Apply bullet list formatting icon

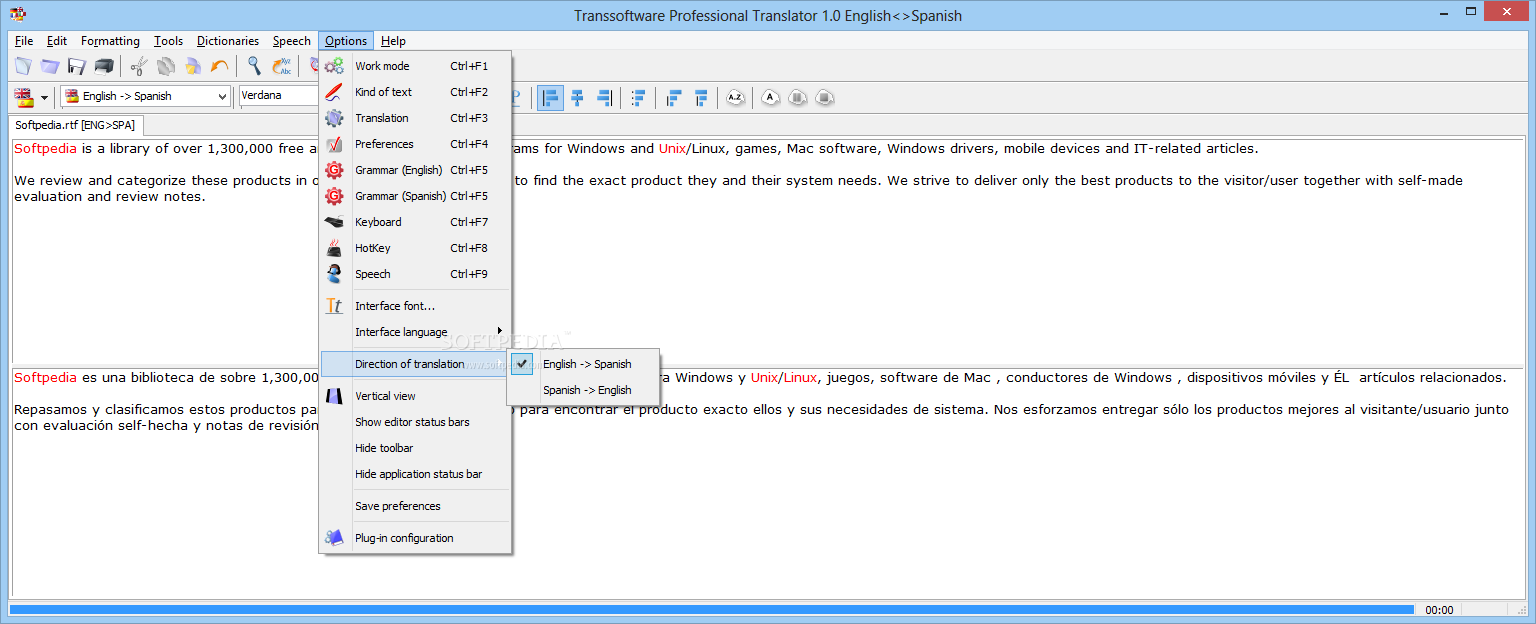click(x=638, y=97)
